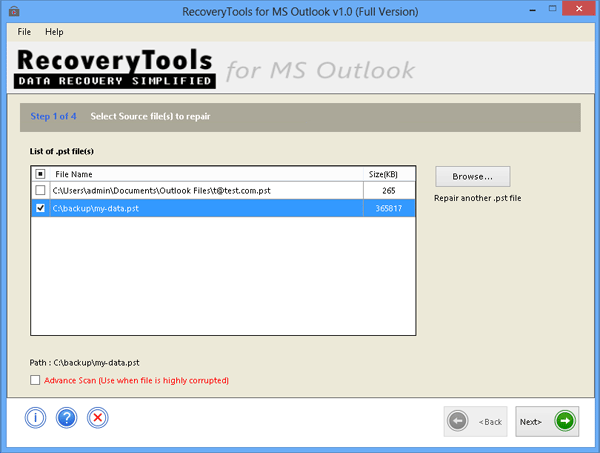600x453 pixels.
Task: Maximize the RecoveryTools window
Action: click(552, 8)
